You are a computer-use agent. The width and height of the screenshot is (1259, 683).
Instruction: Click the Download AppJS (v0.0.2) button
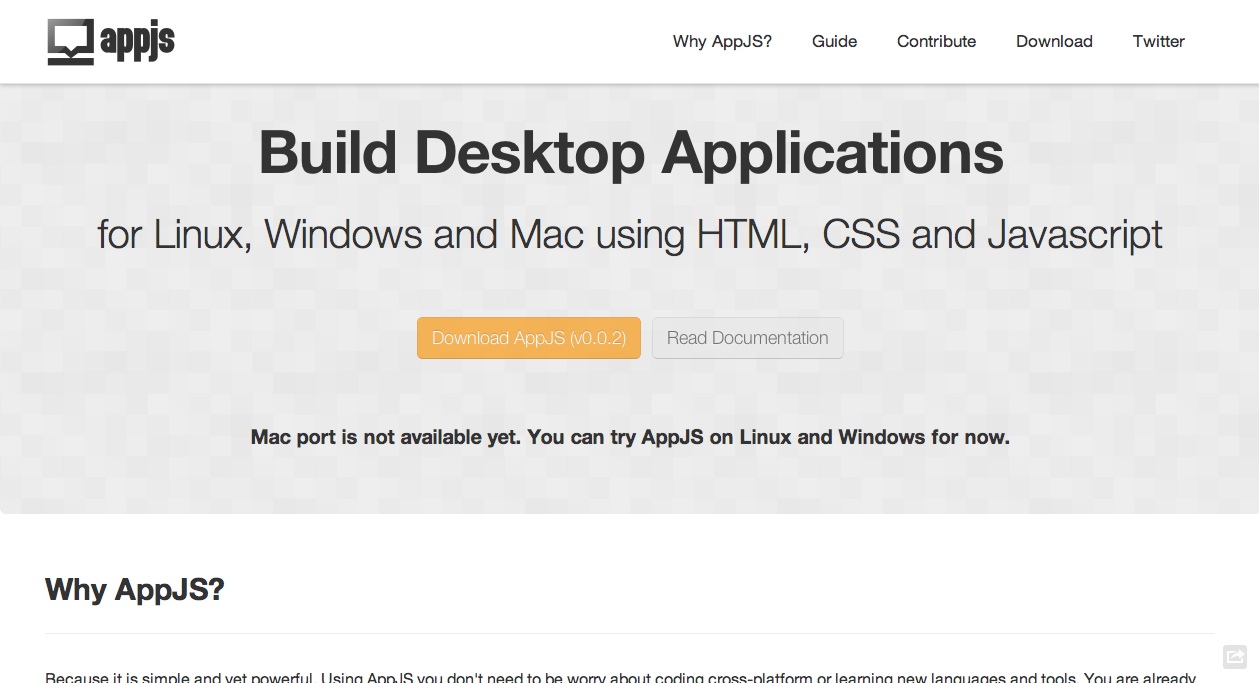coord(529,338)
